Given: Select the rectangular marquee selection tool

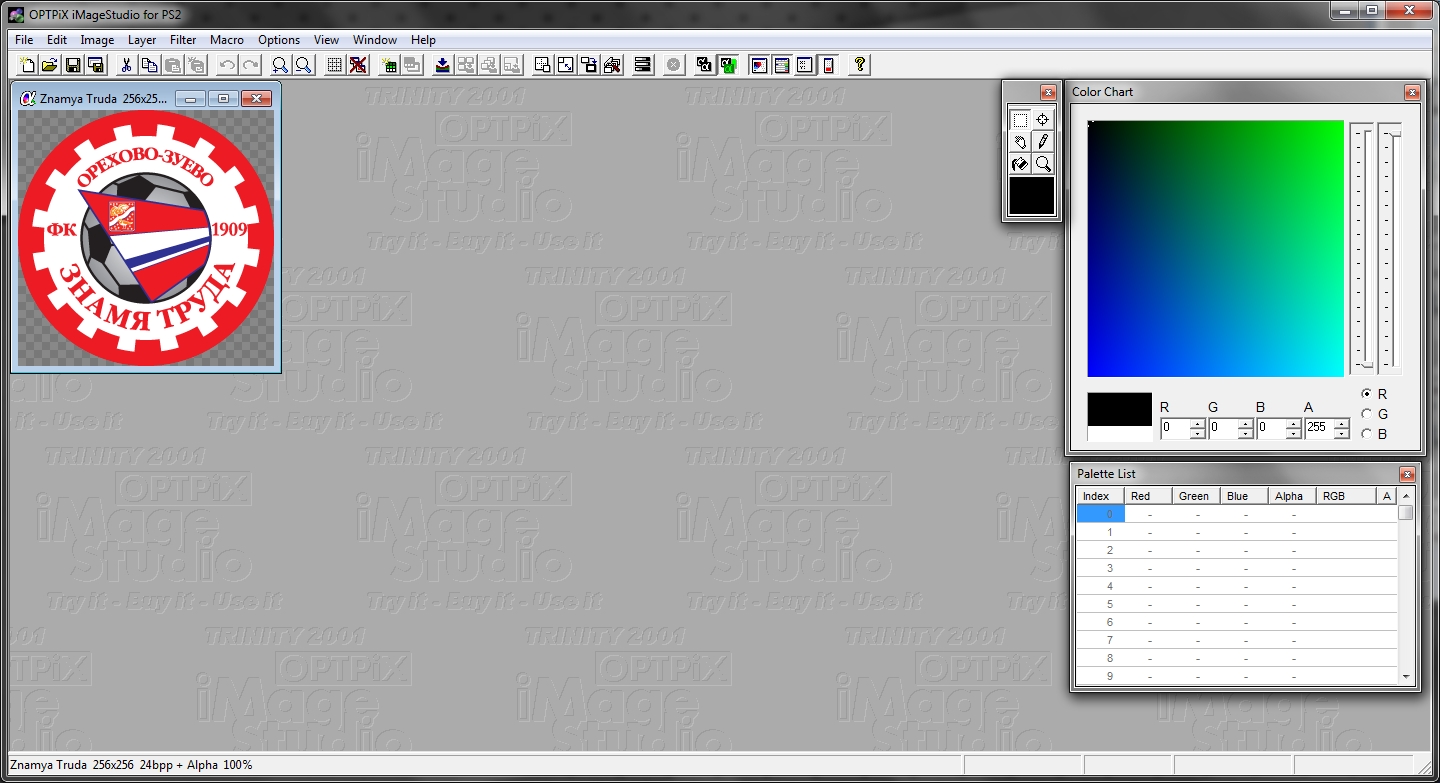Looking at the screenshot, I should tap(1020, 120).
